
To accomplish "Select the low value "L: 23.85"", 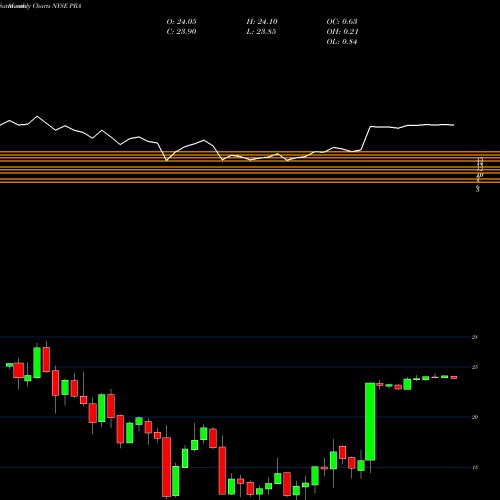I will [261, 32].
